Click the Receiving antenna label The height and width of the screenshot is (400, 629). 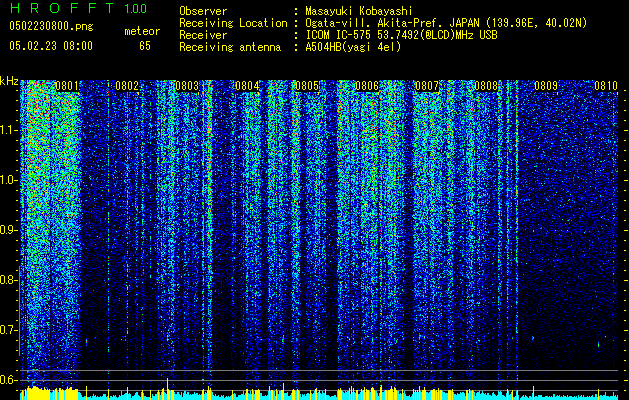pyautogui.click(x=230, y=47)
